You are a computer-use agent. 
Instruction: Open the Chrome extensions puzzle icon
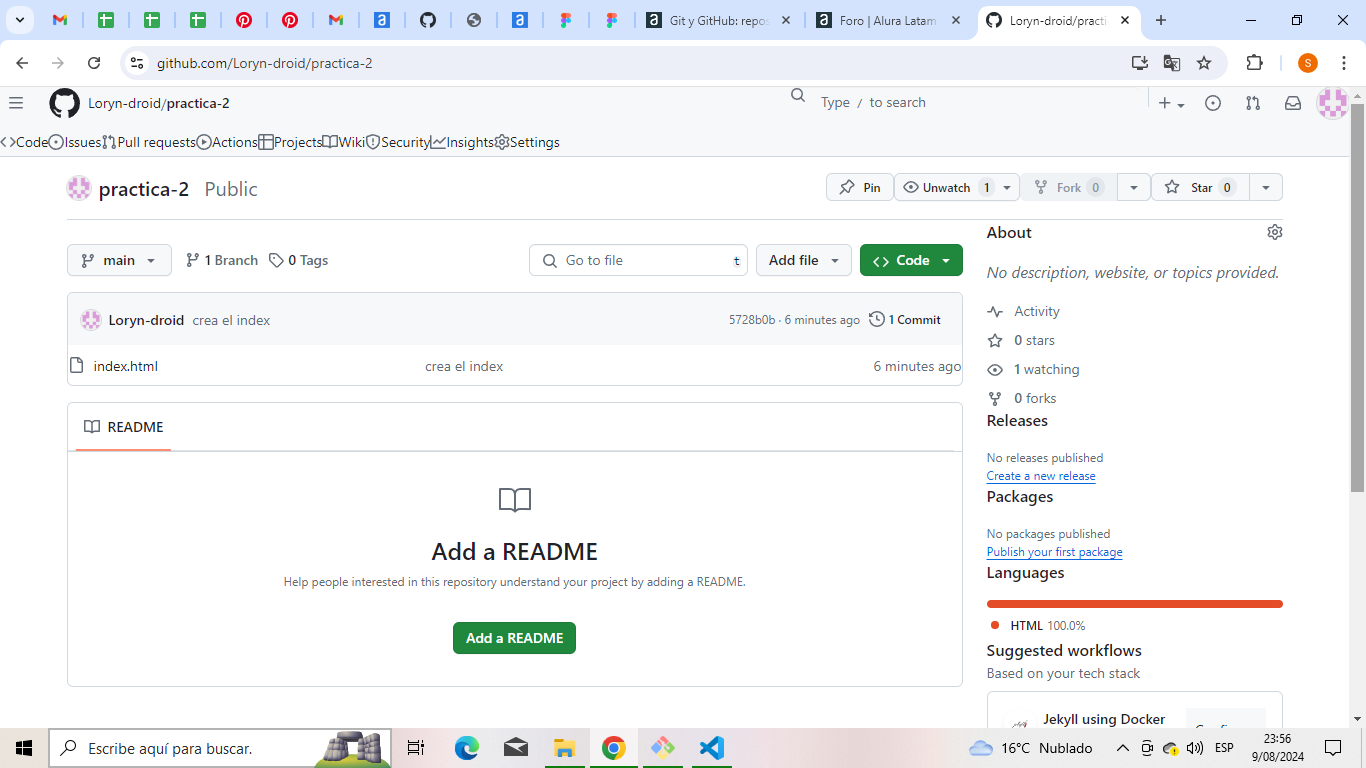point(1254,63)
